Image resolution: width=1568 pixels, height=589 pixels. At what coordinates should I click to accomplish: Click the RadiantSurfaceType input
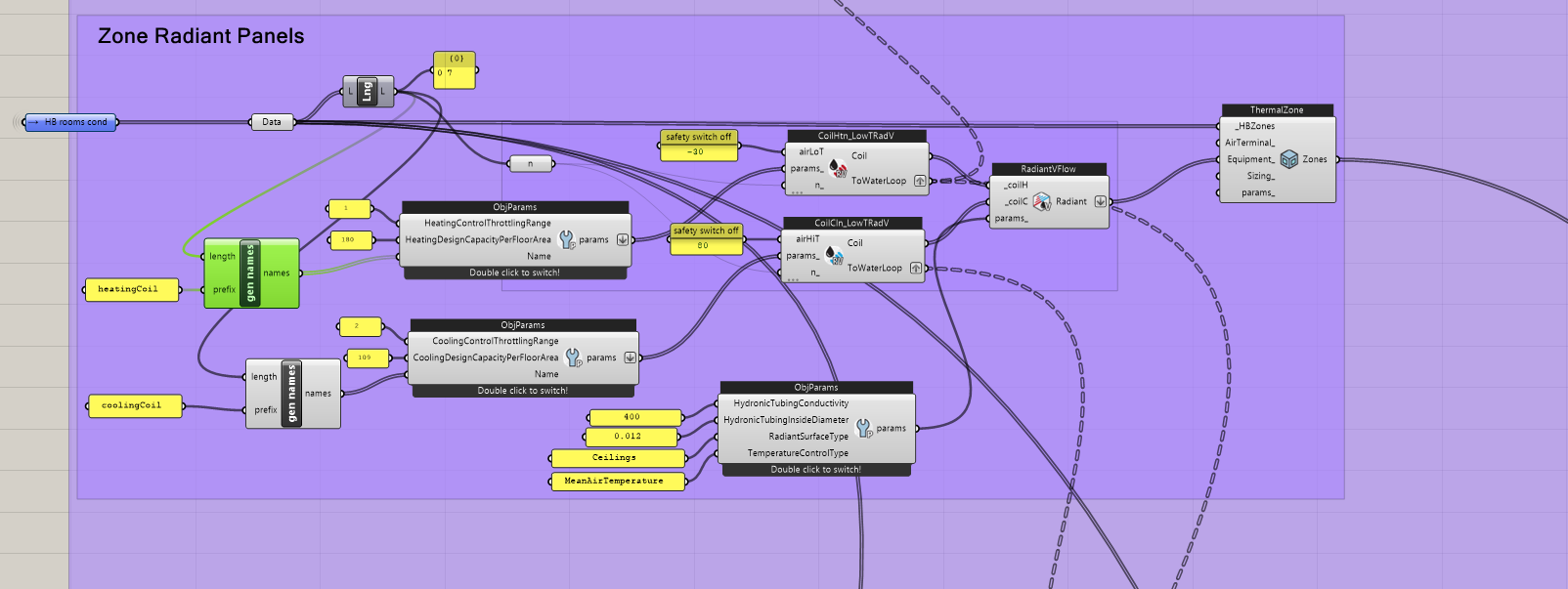(x=808, y=437)
